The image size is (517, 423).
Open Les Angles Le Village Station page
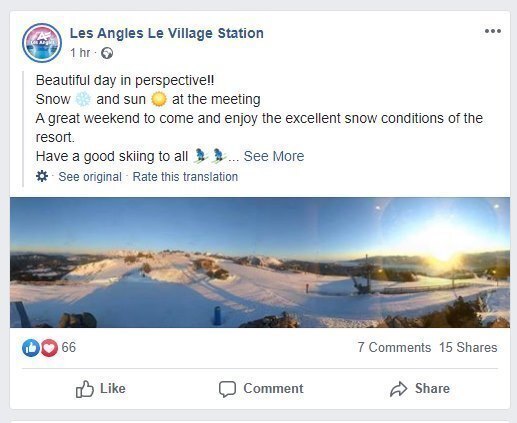167,33
